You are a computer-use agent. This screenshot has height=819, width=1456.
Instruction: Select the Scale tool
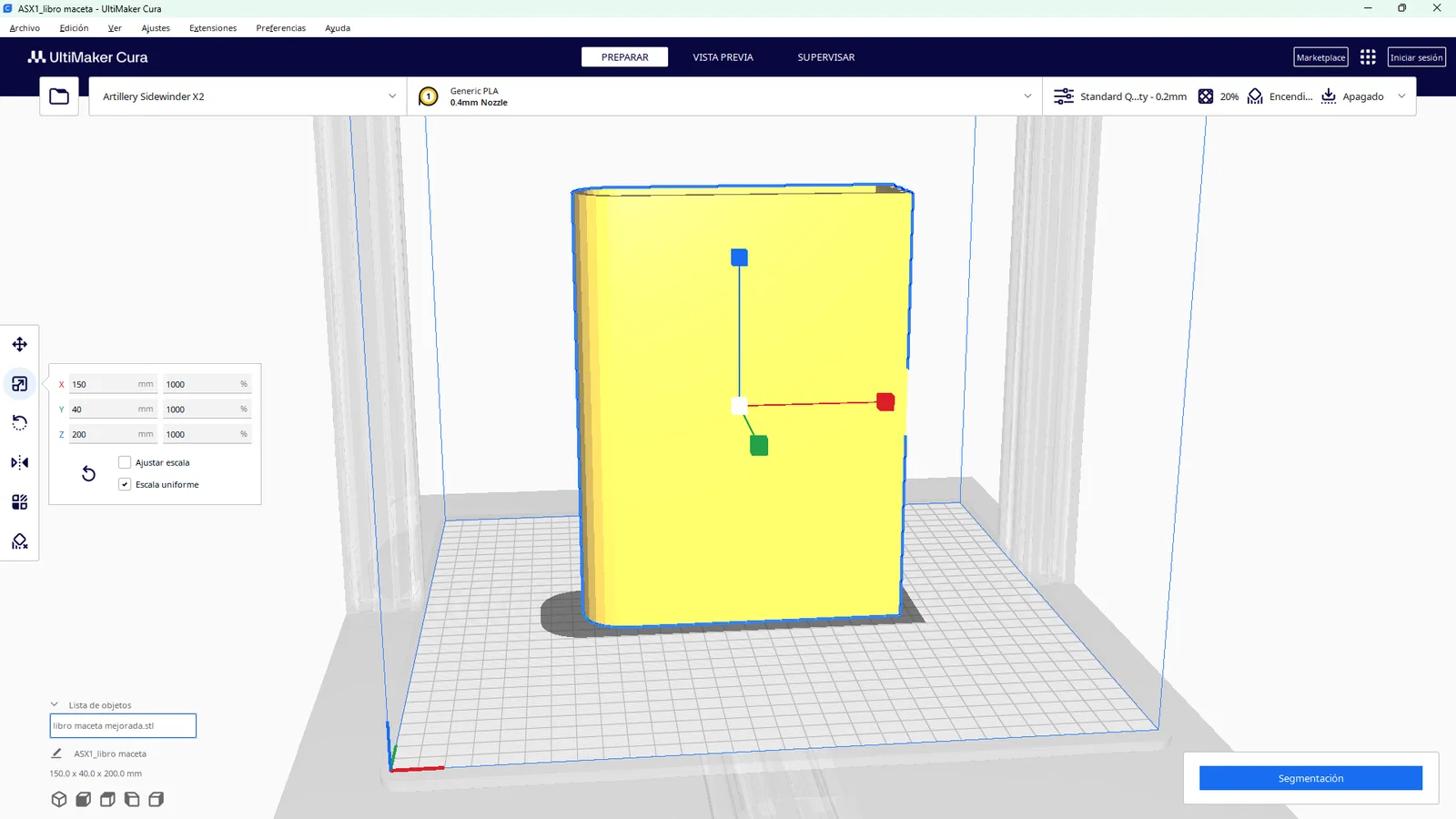point(19,384)
